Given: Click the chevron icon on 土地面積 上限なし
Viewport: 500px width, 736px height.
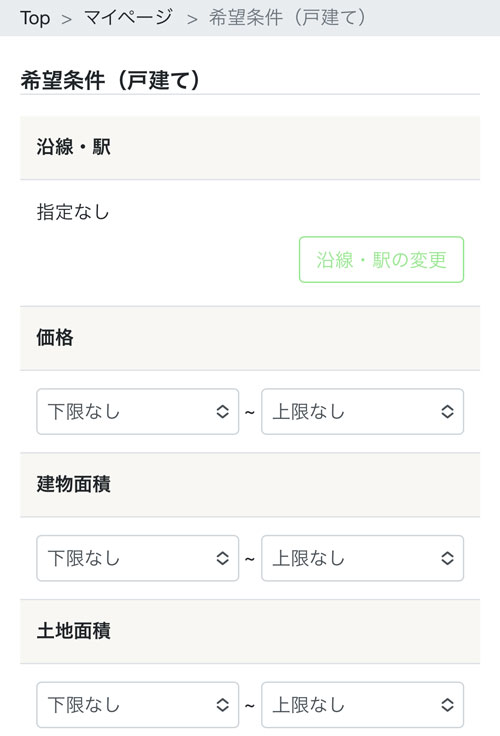Looking at the screenshot, I should [447, 705].
